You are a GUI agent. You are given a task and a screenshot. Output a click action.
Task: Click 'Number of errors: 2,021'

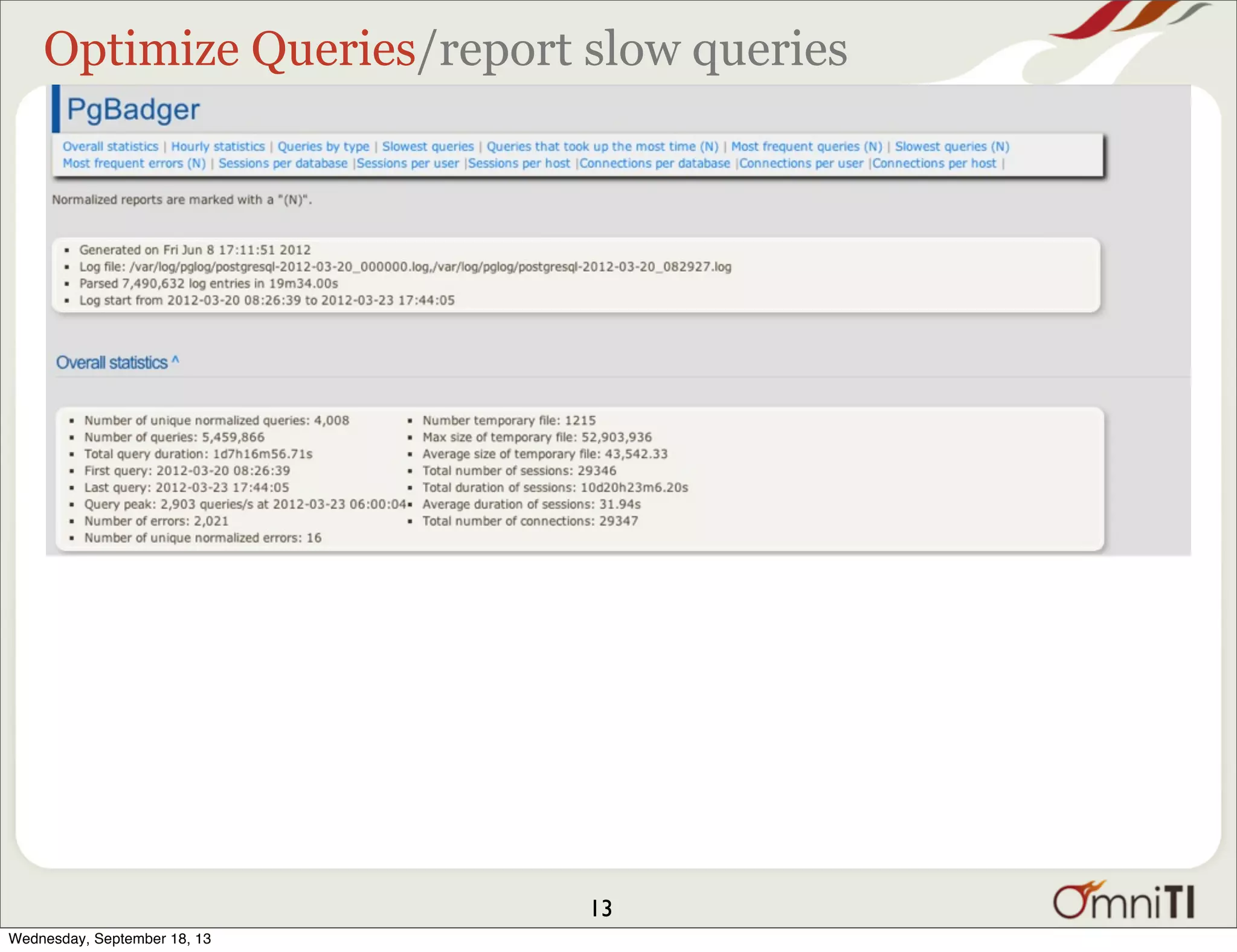(156, 521)
